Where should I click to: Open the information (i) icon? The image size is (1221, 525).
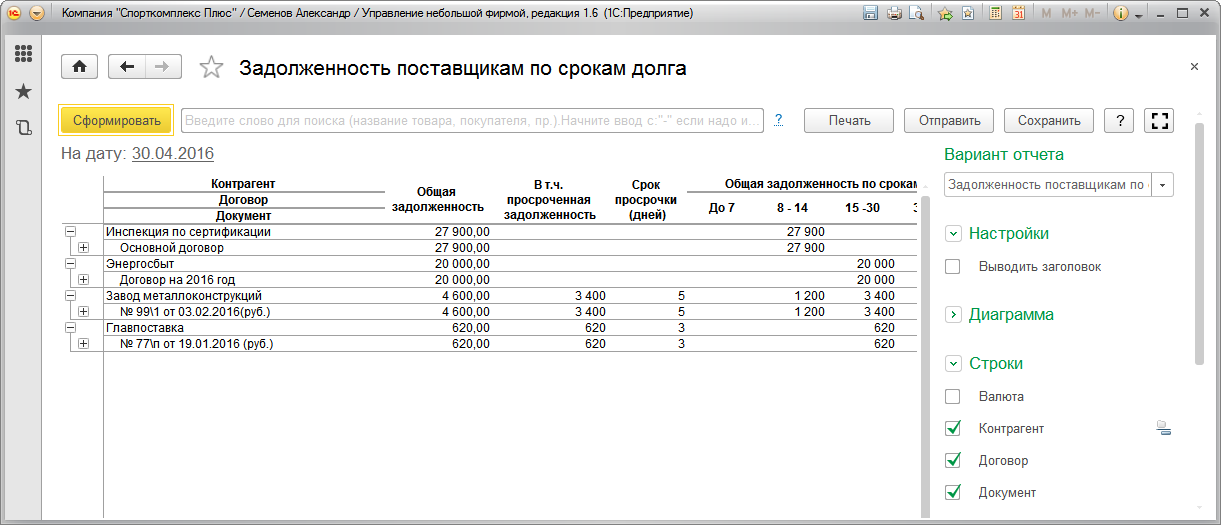point(1120,14)
